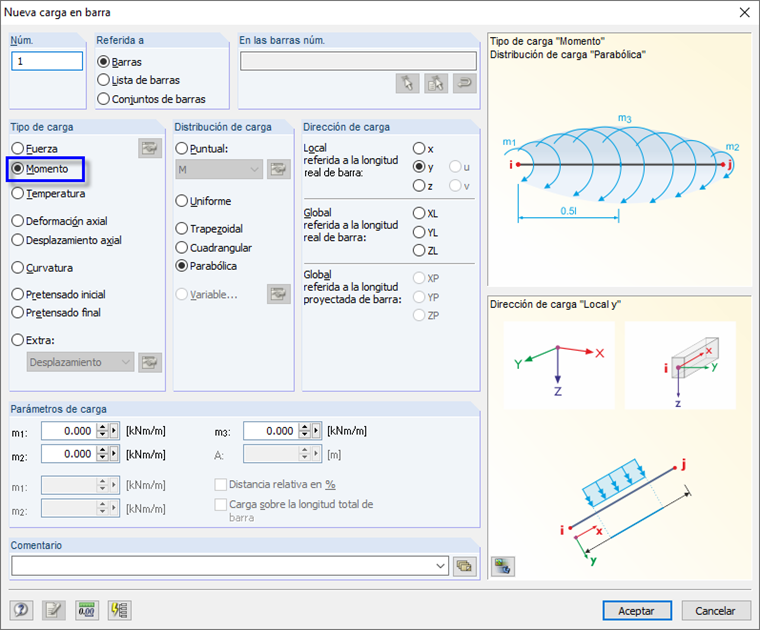Image resolution: width=760 pixels, height=630 pixels.
Task: Choose Momento load type
Action: tap(40, 169)
